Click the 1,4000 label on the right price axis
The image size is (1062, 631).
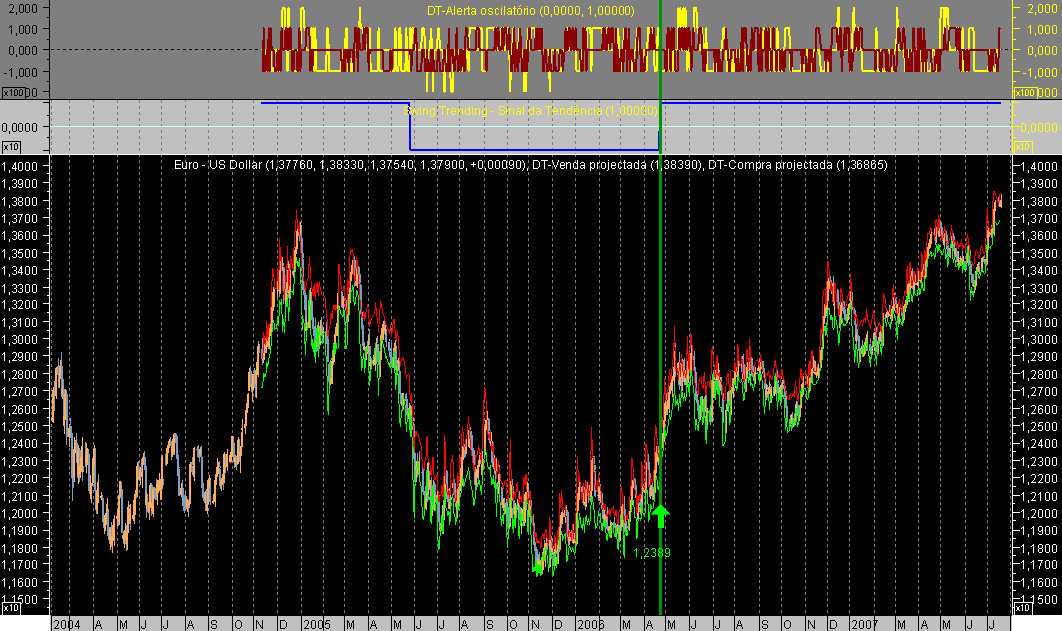click(x=1041, y=166)
